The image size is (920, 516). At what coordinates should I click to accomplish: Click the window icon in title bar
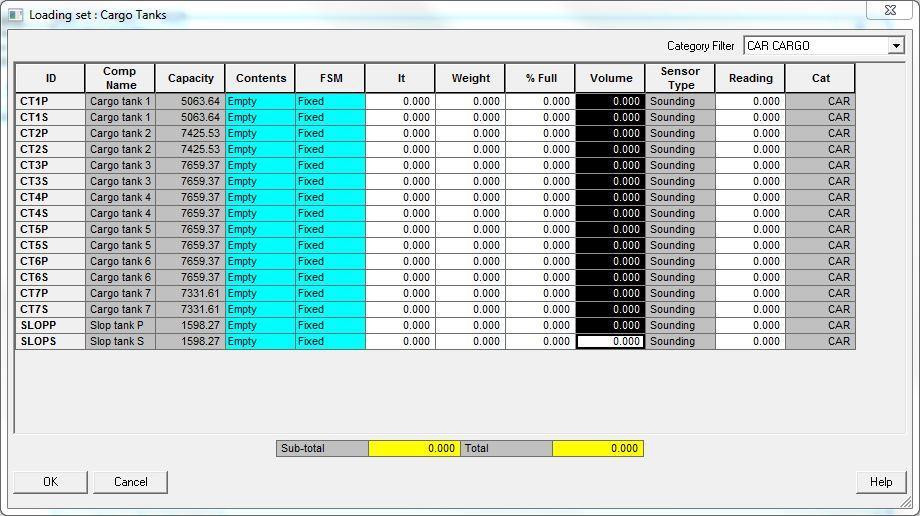(15, 15)
